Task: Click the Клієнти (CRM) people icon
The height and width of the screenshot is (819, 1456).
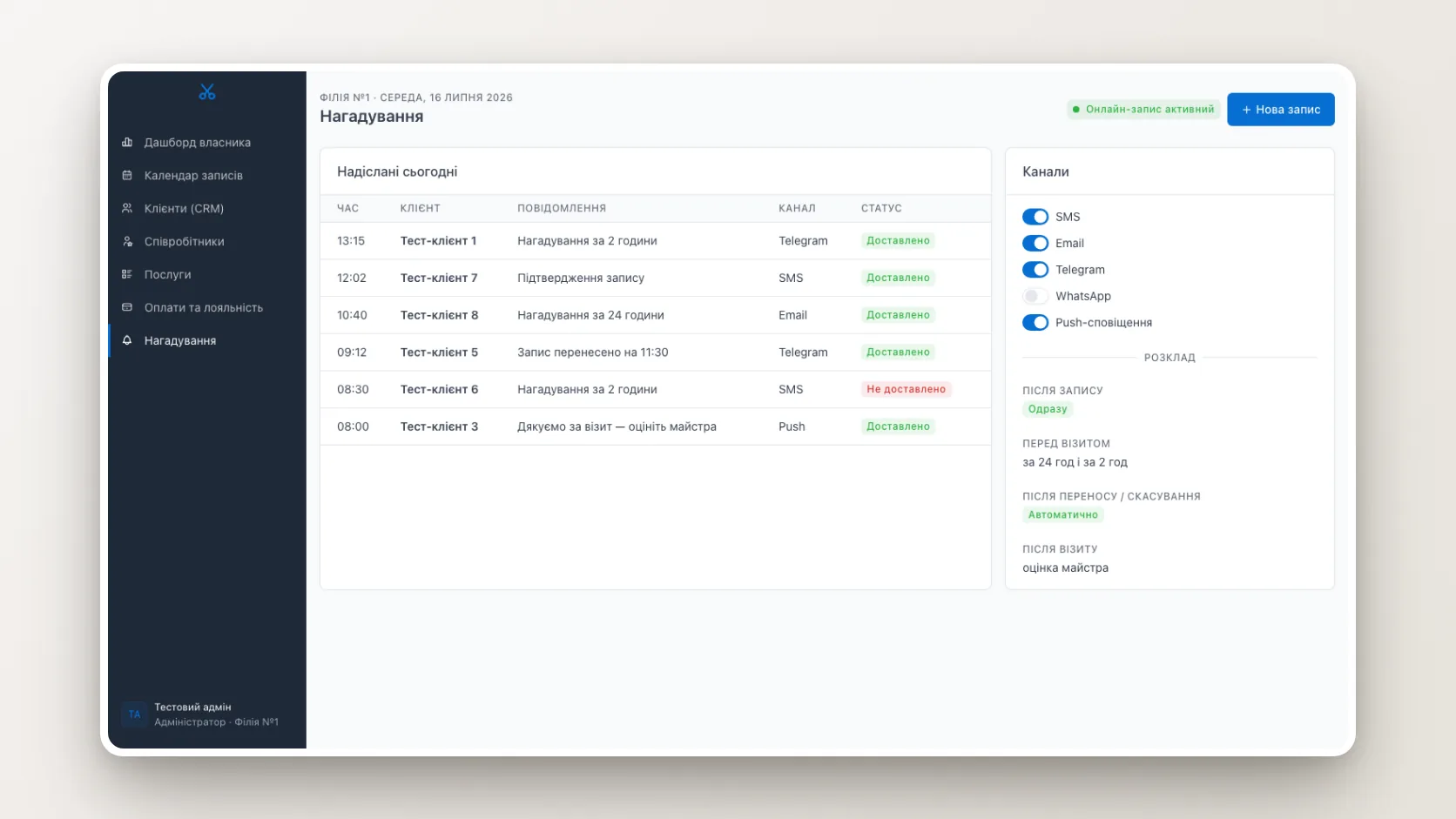Action: (127, 208)
